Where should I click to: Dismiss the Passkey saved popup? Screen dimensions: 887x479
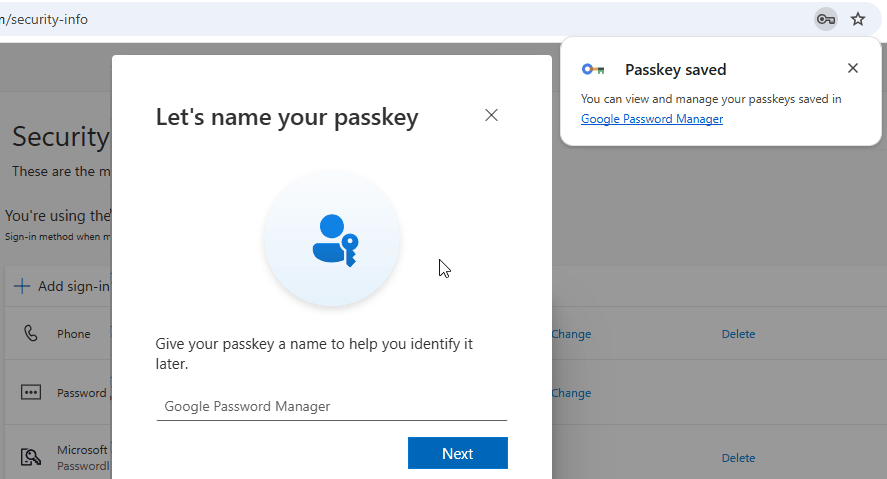tap(852, 68)
